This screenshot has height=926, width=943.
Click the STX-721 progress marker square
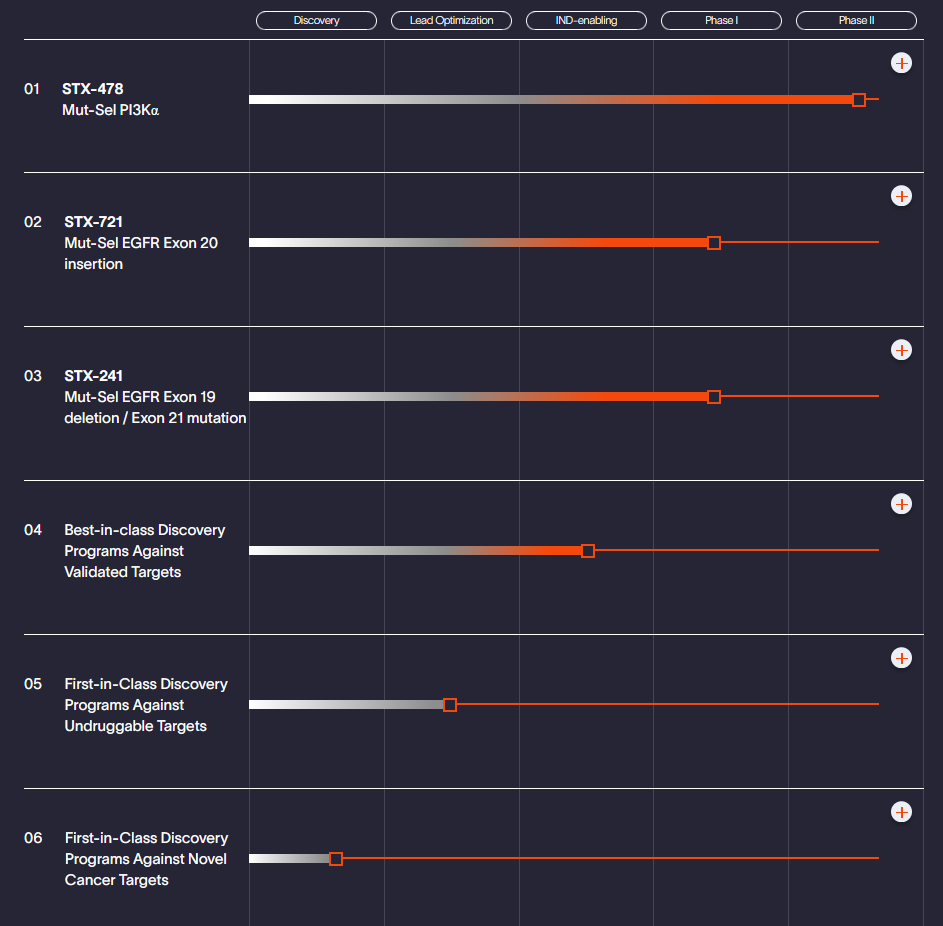714,243
